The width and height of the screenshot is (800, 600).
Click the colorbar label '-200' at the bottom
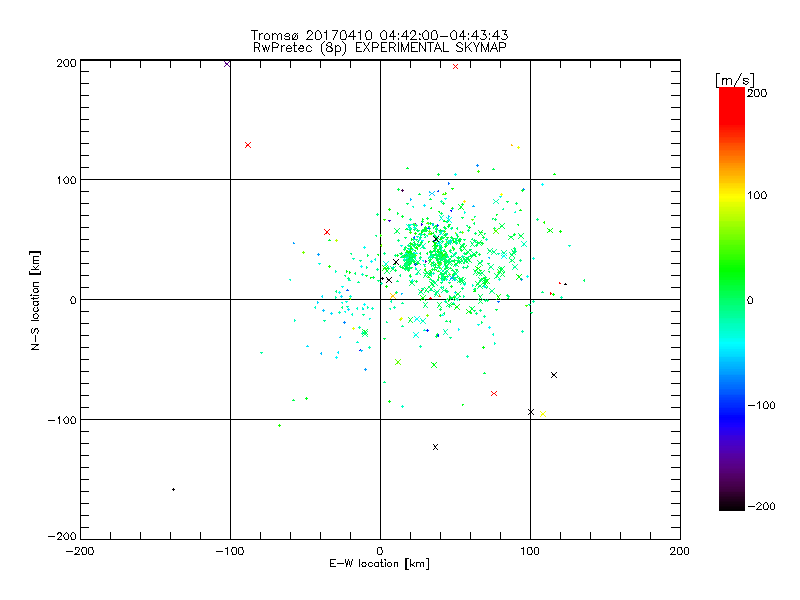761,506
